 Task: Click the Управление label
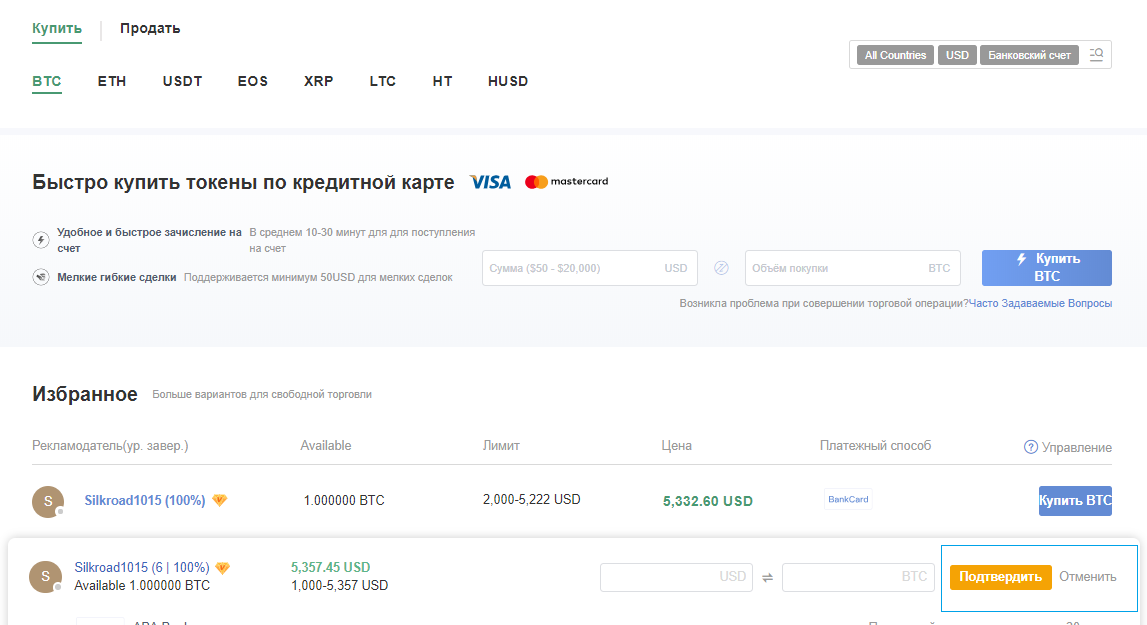point(1077,447)
